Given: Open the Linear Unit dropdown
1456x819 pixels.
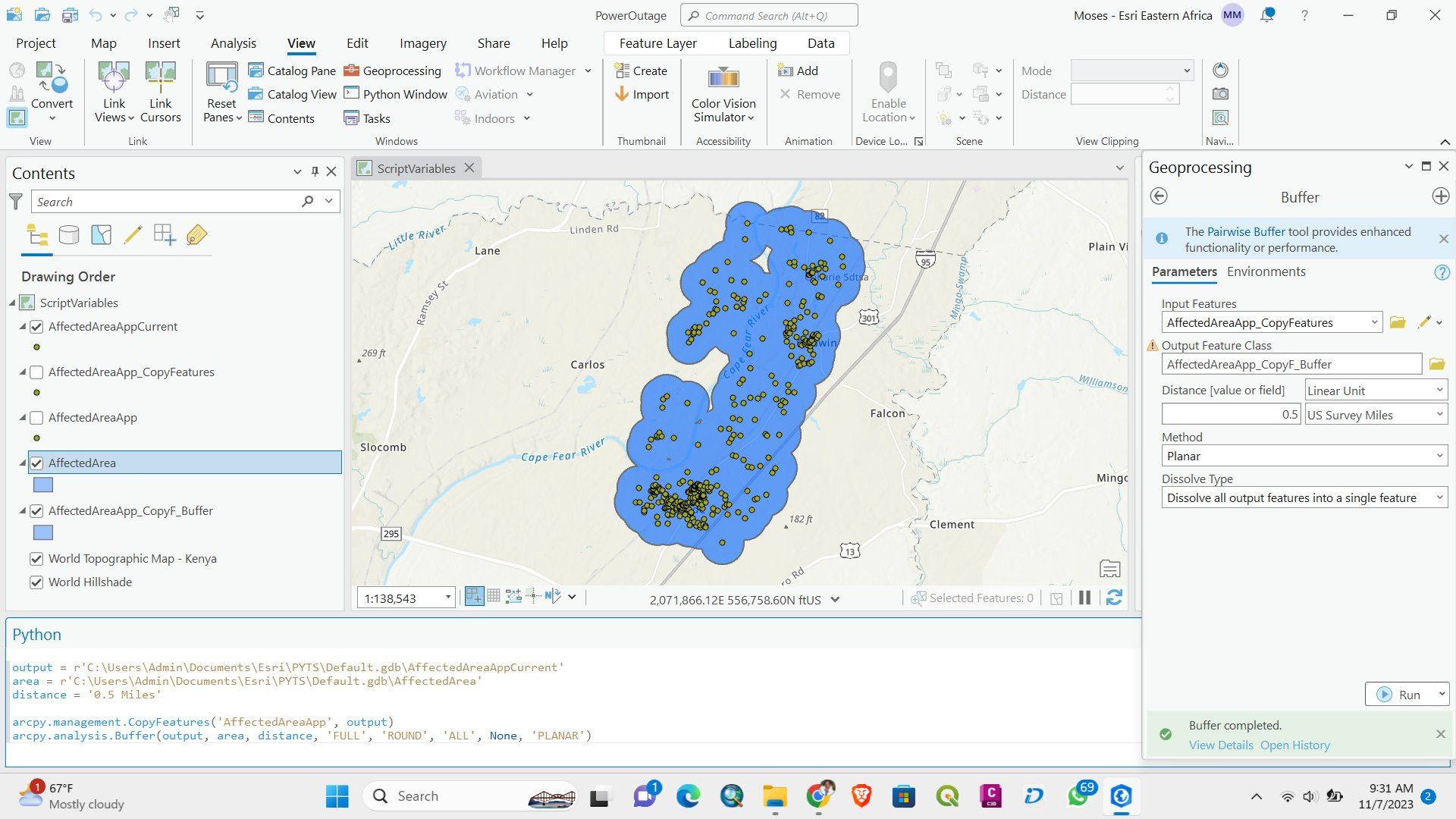Looking at the screenshot, I should 1376,391.
